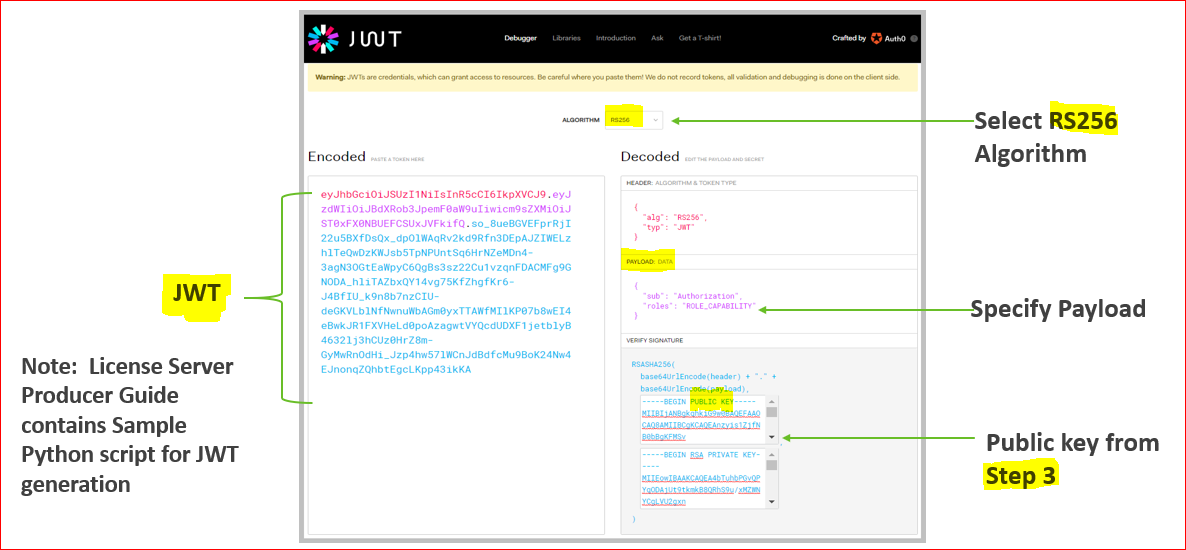Click the public key box scroll-down arrow
The width and height of the screenshot is (1186, 550).
tap(772, 437)
